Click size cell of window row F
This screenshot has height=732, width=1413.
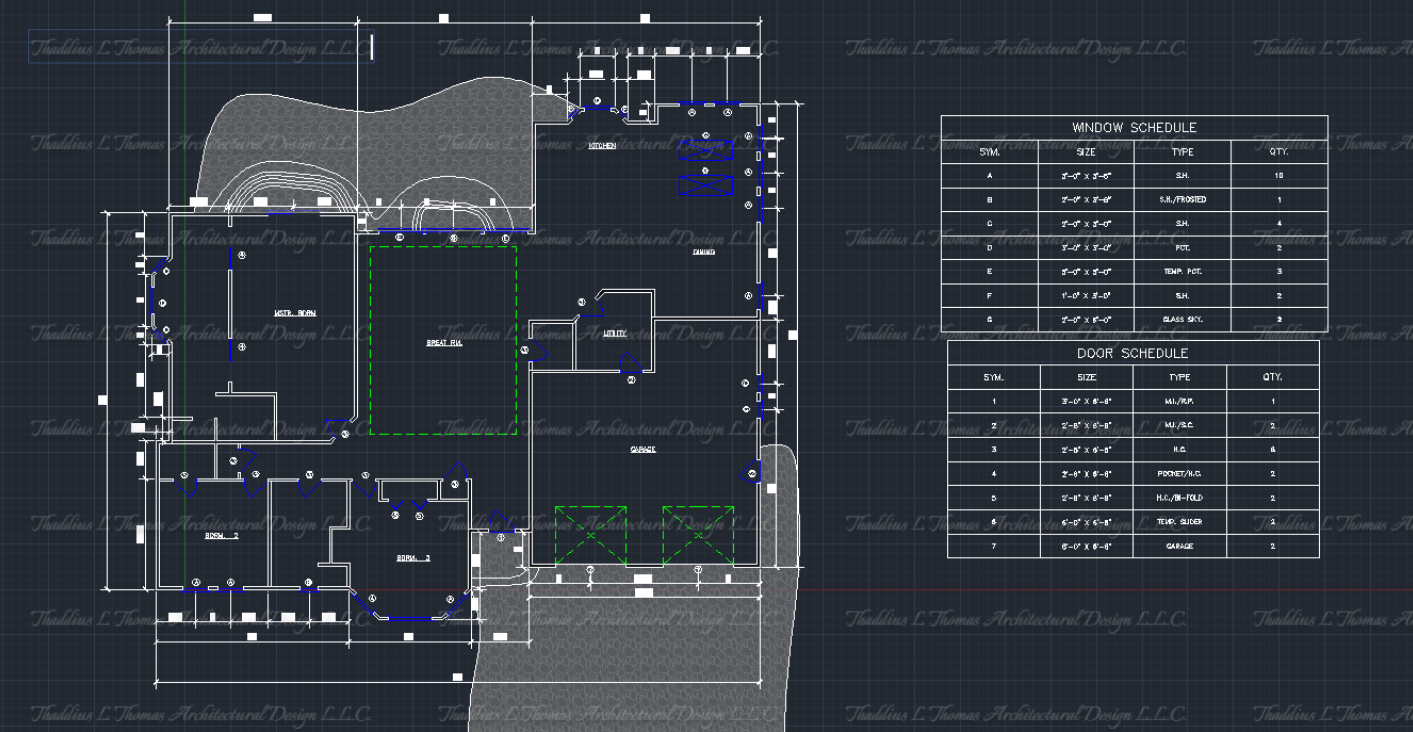tap(1086, 296)
